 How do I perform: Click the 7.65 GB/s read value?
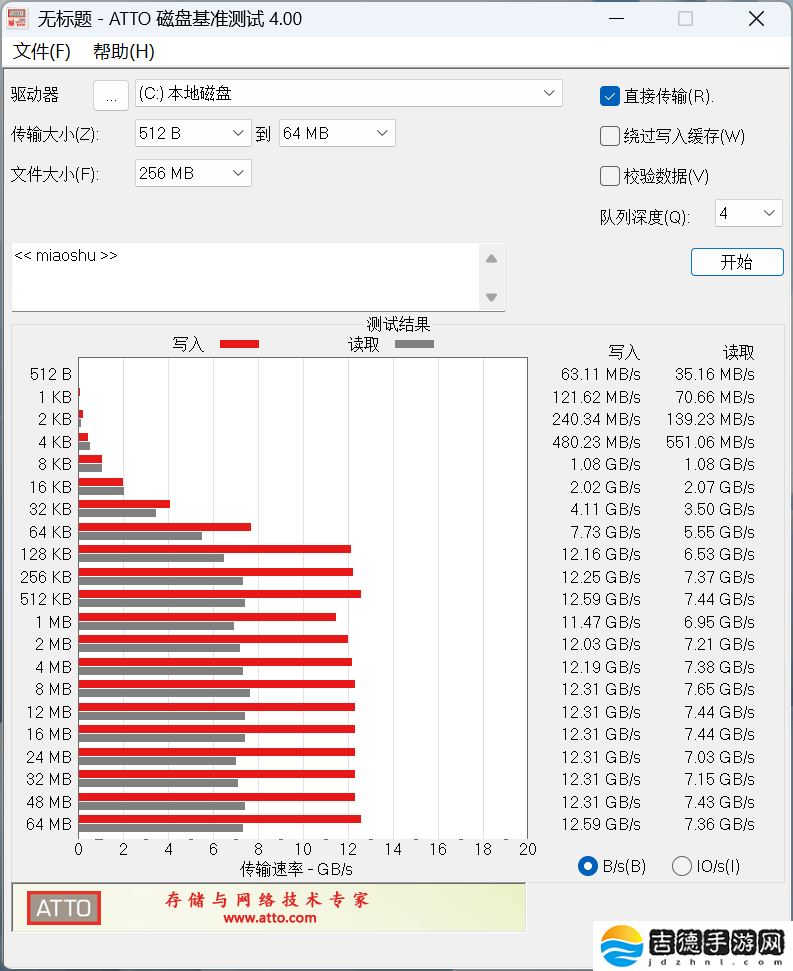(x=719, y=689)
